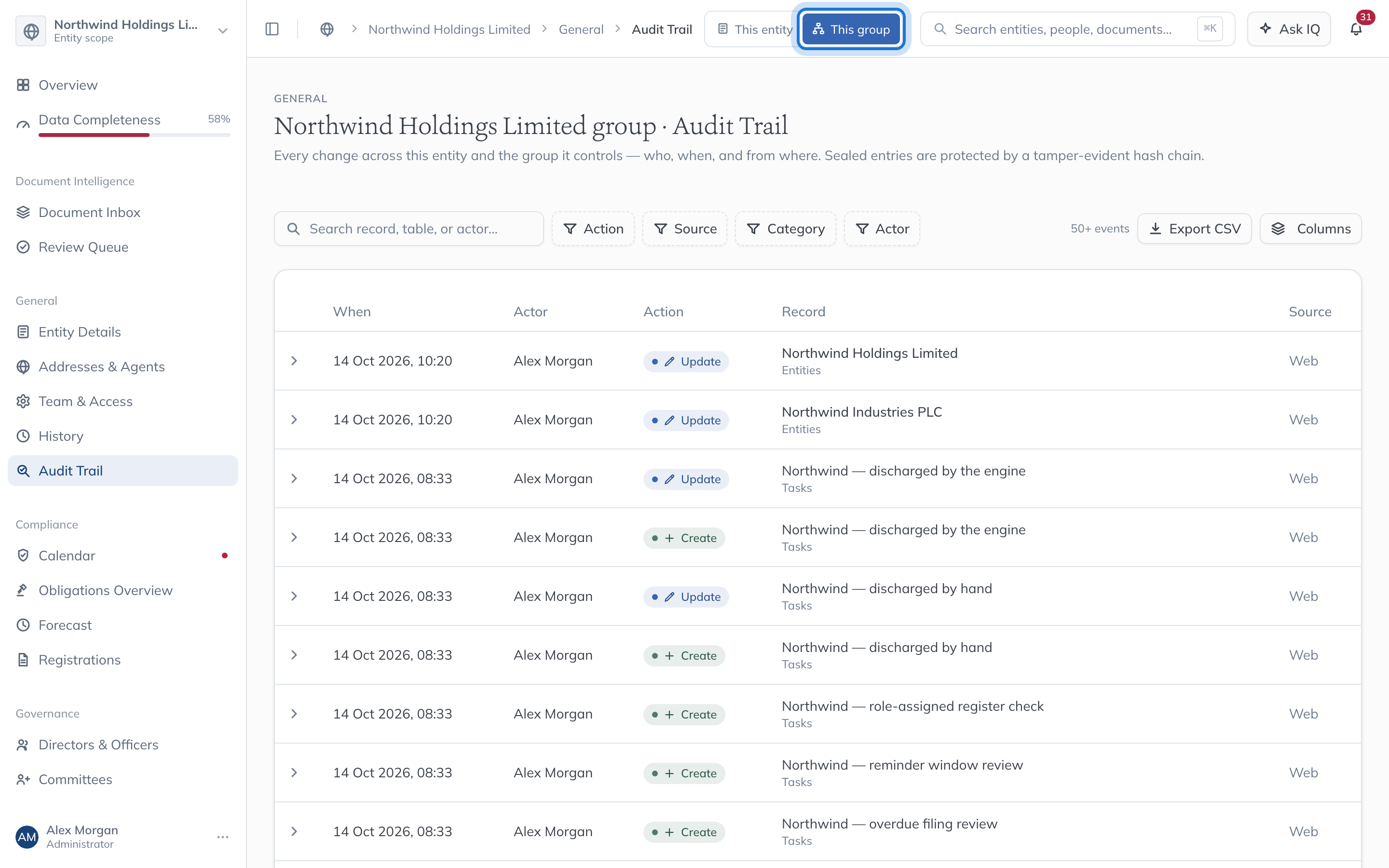Open notifications bell with 31 badge
1389x868 pixels.
(1356, 29)
